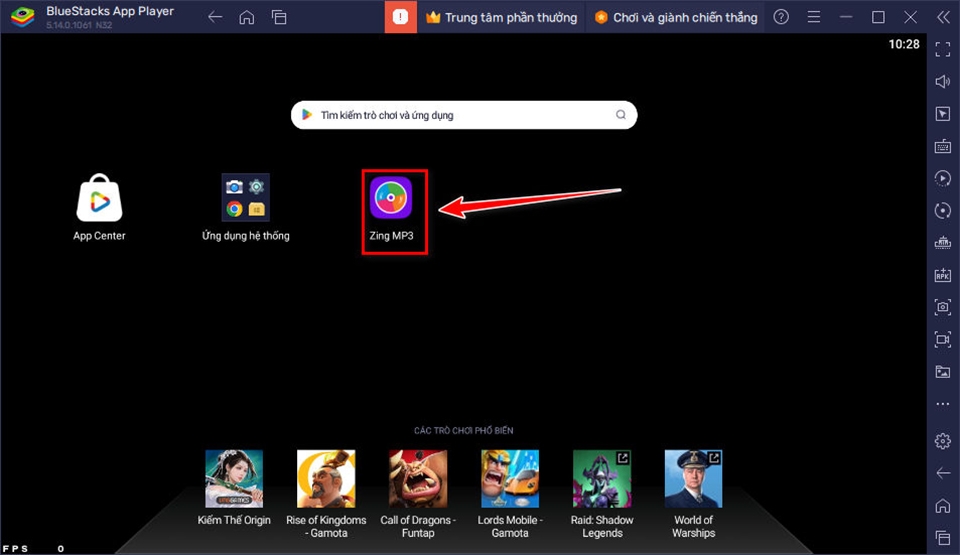
Task: Toggle mouse cursor lock in sidebar
Action: 943,114
